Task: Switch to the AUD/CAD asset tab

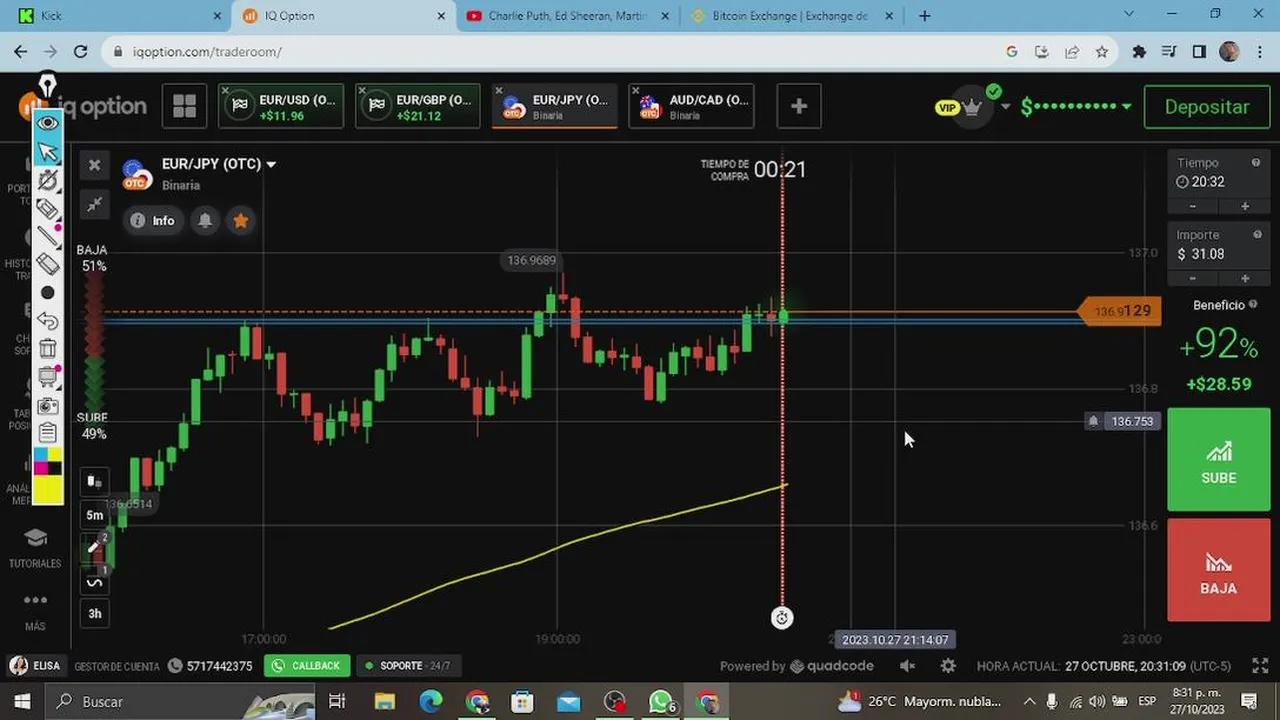Action: 691,107
